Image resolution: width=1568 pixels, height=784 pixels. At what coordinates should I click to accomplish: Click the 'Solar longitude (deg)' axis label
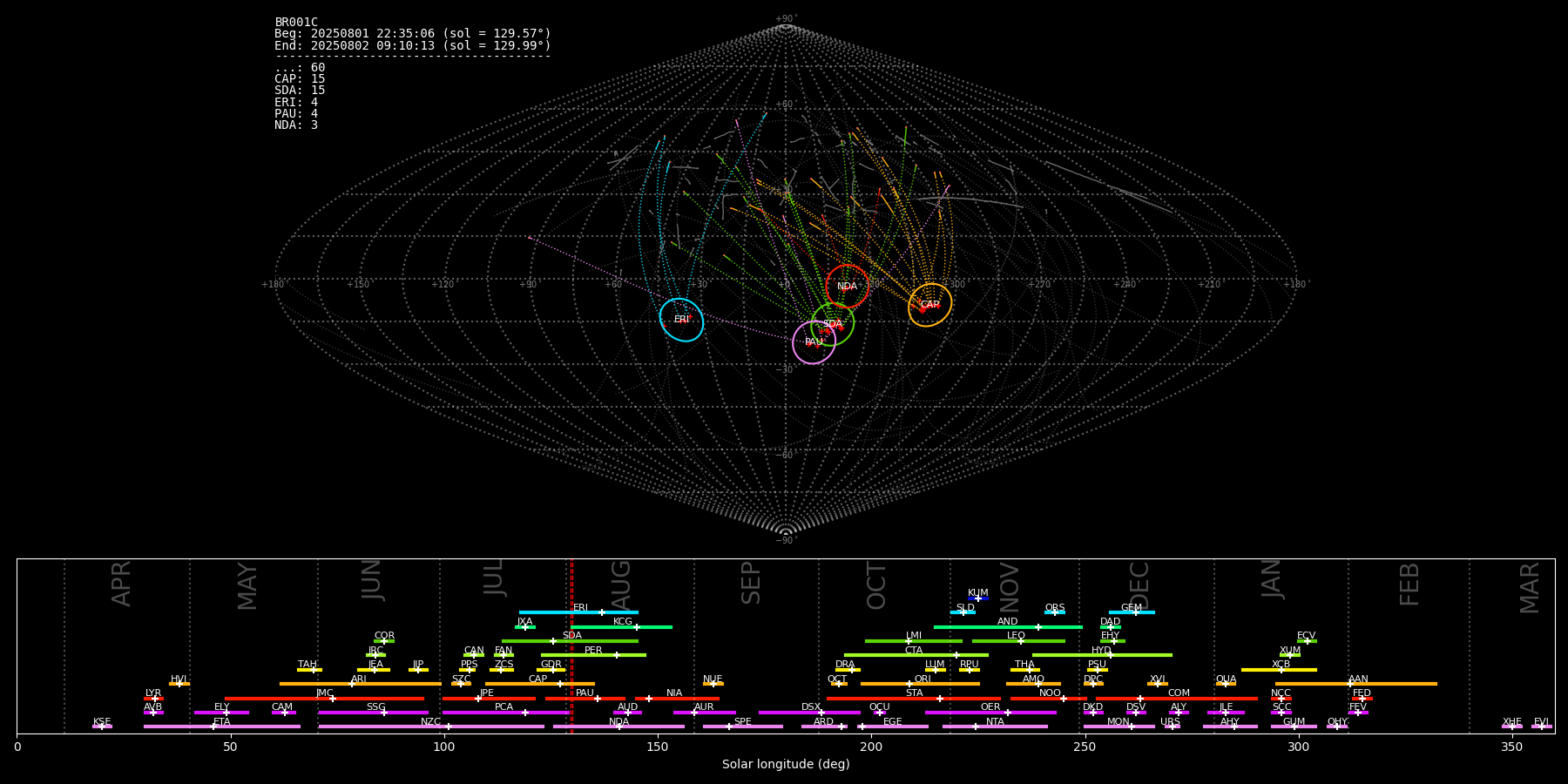(786, 764)
